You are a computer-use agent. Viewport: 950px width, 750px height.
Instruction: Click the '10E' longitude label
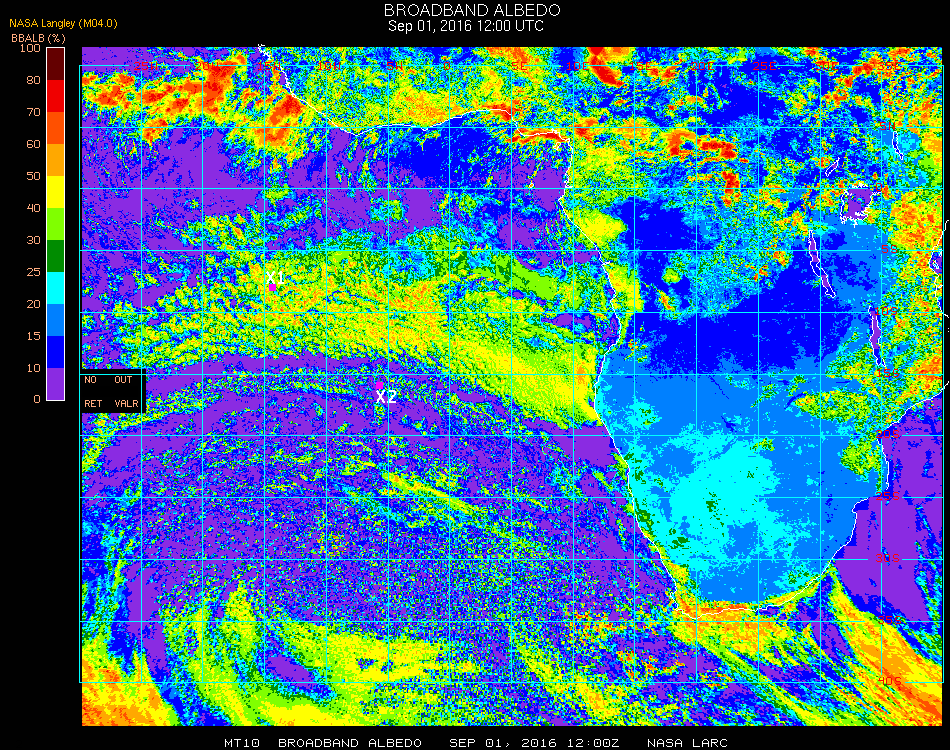578,66
